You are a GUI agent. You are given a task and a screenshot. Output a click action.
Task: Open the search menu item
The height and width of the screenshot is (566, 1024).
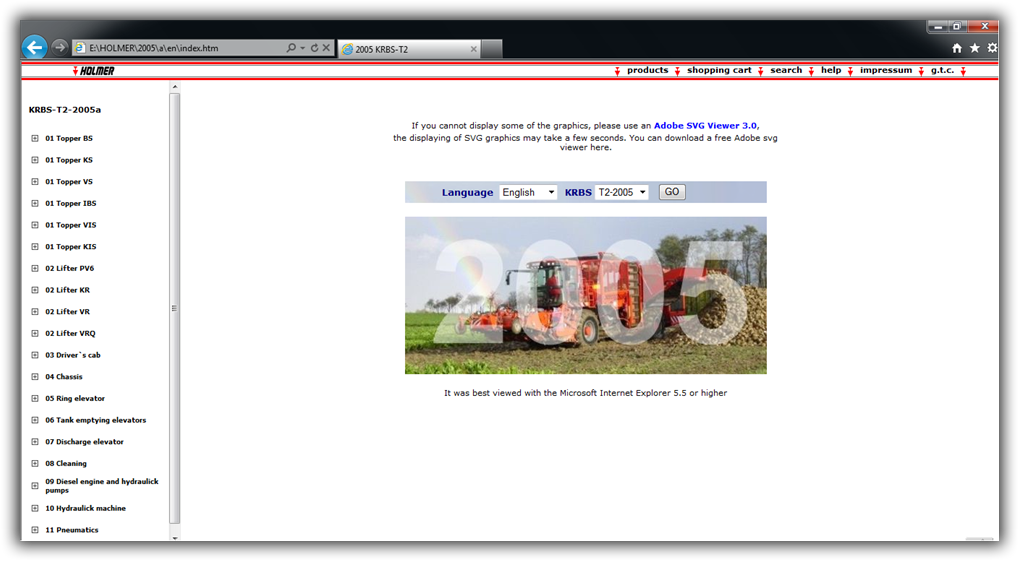point(786,70)
